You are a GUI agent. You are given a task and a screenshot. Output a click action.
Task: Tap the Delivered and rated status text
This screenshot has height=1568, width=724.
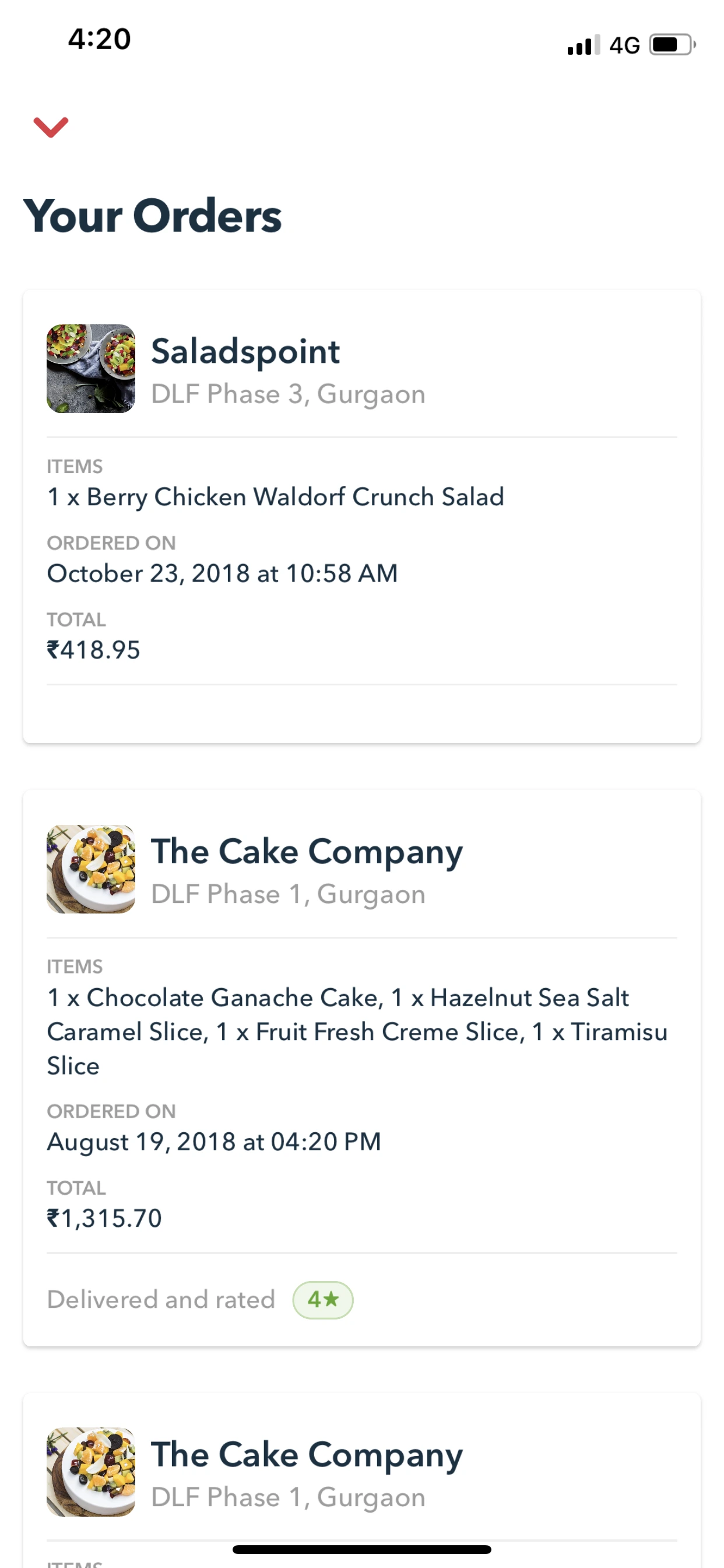tap(161, 1300)
